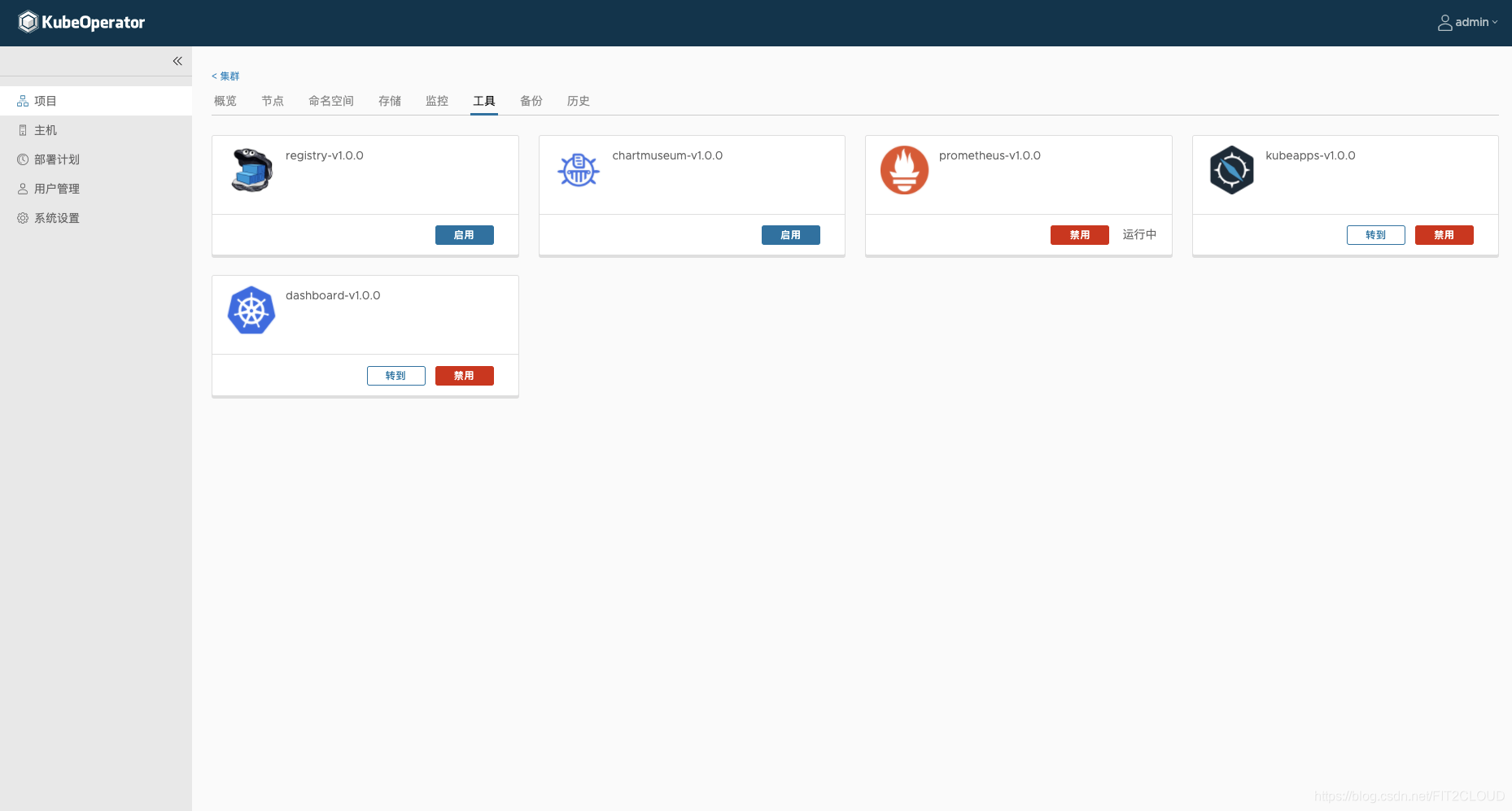Click the host server icon in sidebar
Screen dimensions: 1512x811
[x=23, y=130]
